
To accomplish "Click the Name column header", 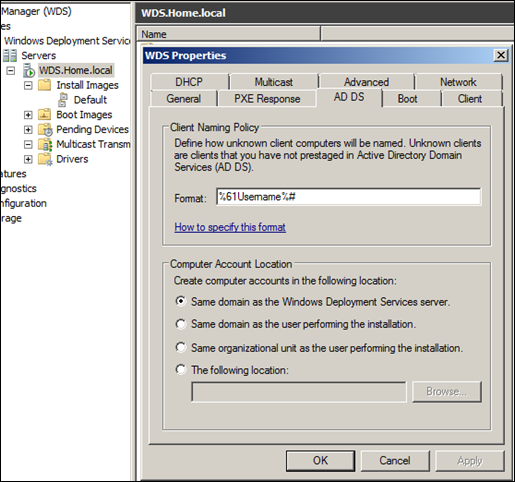I will [228, 34].
